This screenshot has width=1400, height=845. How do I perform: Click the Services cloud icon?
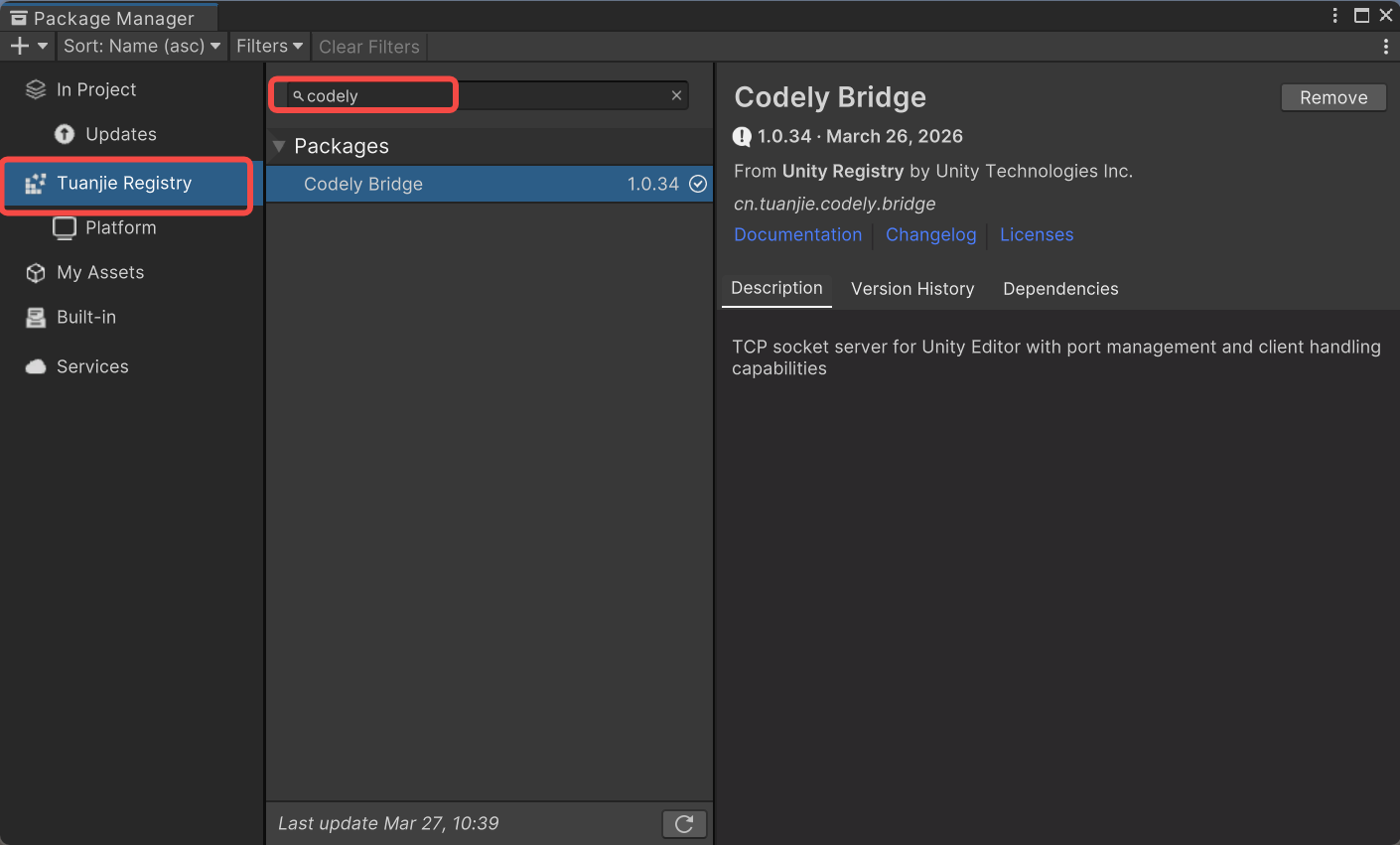point(36,367)
